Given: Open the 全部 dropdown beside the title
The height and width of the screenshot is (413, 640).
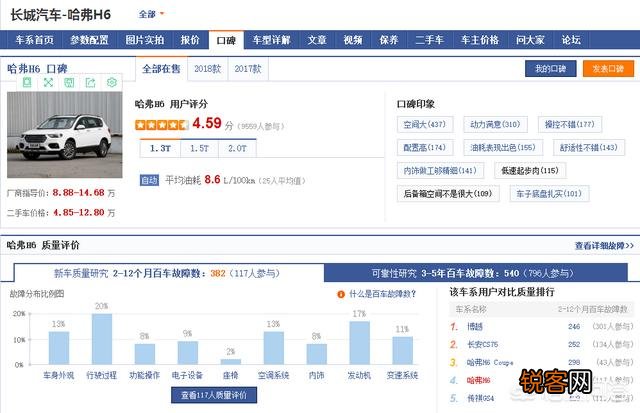Looking at the screenshot, I should click(x=151, y=14).
